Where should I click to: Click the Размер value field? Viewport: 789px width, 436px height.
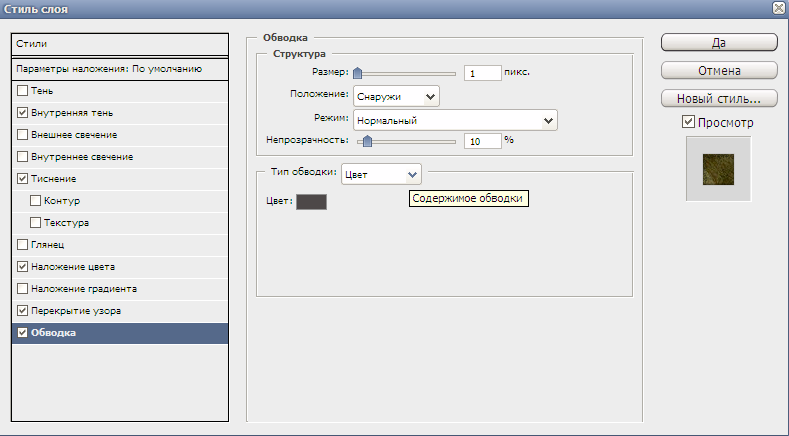[483, 74]
